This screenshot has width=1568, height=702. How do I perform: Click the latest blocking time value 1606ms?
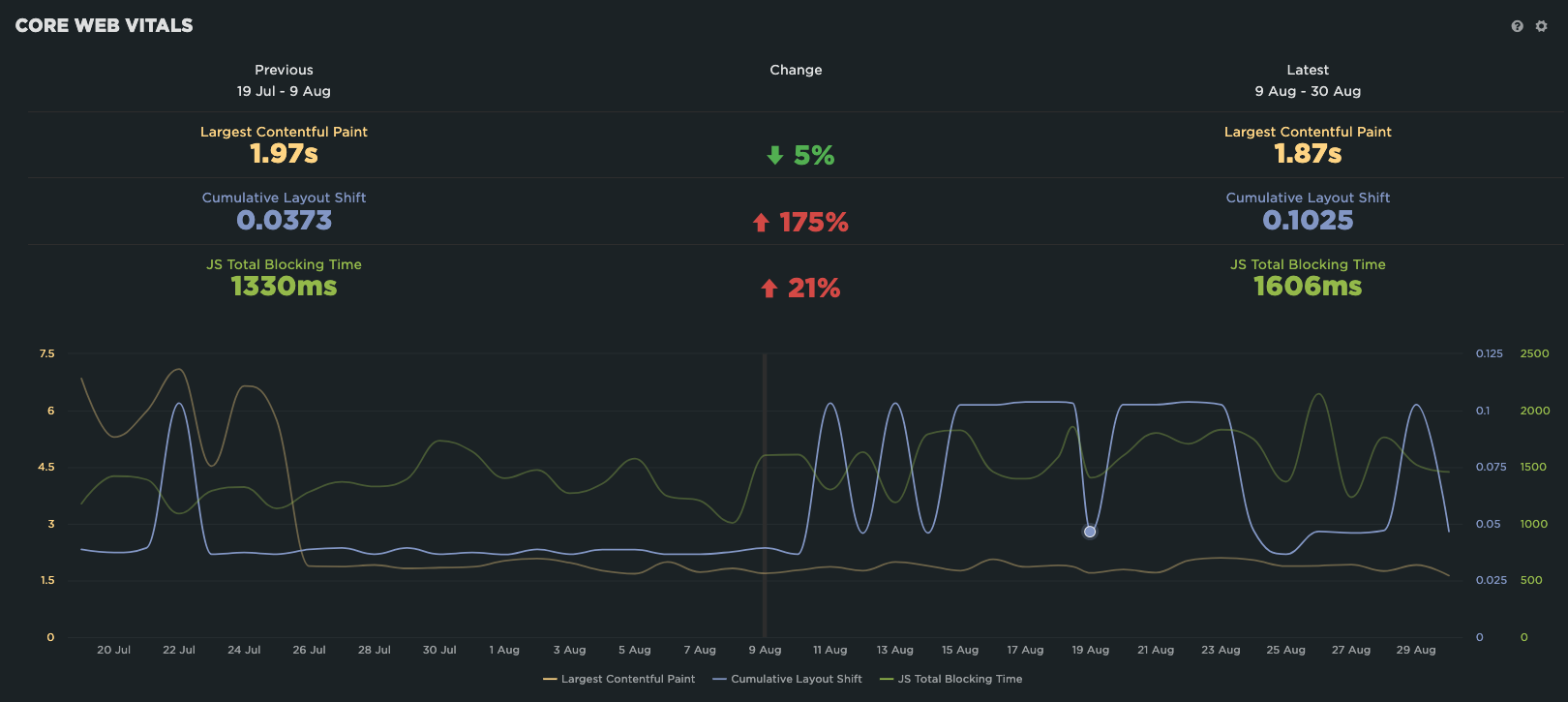tap(1308, 287)
